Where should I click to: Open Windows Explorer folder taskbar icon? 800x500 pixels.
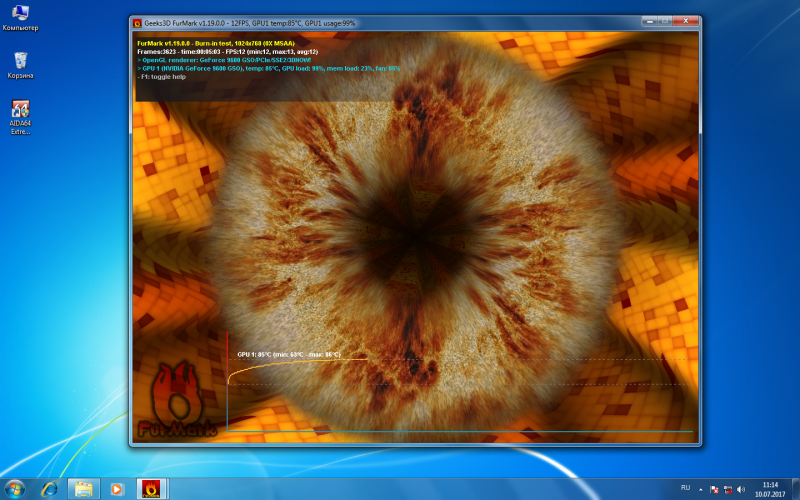(x=83, y=489)
